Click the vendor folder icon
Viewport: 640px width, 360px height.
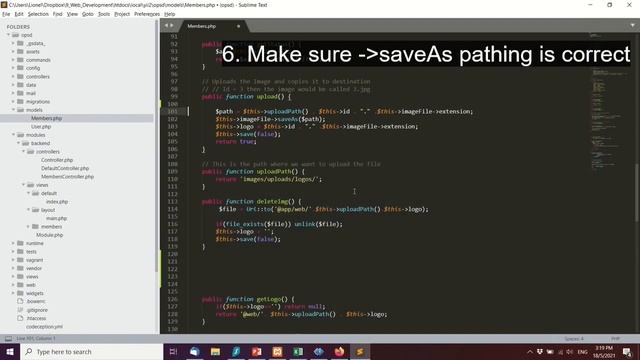[x=20, y=268]
